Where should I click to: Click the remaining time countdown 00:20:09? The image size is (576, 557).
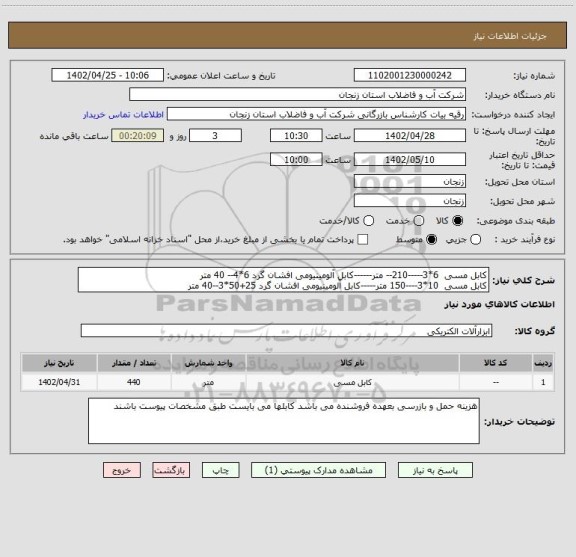click(x=138, y=136)
